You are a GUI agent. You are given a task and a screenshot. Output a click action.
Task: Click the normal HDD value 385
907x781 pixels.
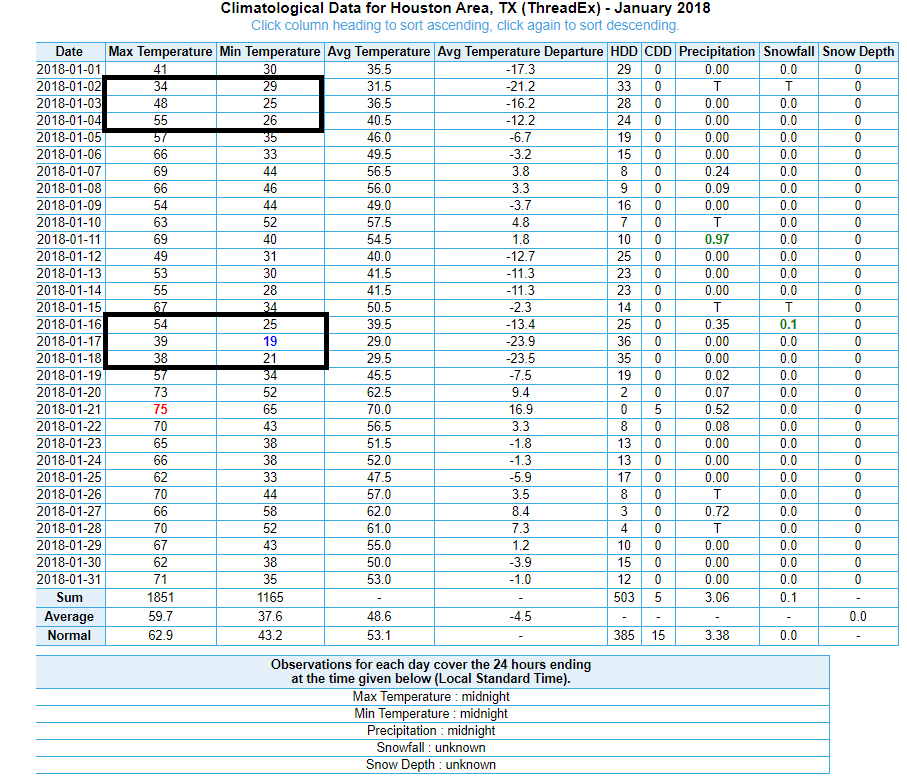click(624, 636)
